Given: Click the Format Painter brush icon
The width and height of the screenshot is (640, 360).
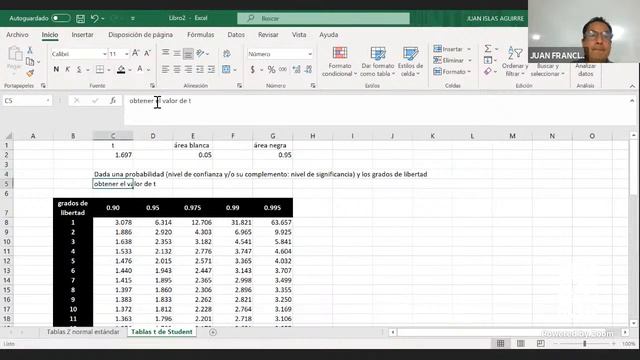Looking at the screenshot, I should point(30,73).
